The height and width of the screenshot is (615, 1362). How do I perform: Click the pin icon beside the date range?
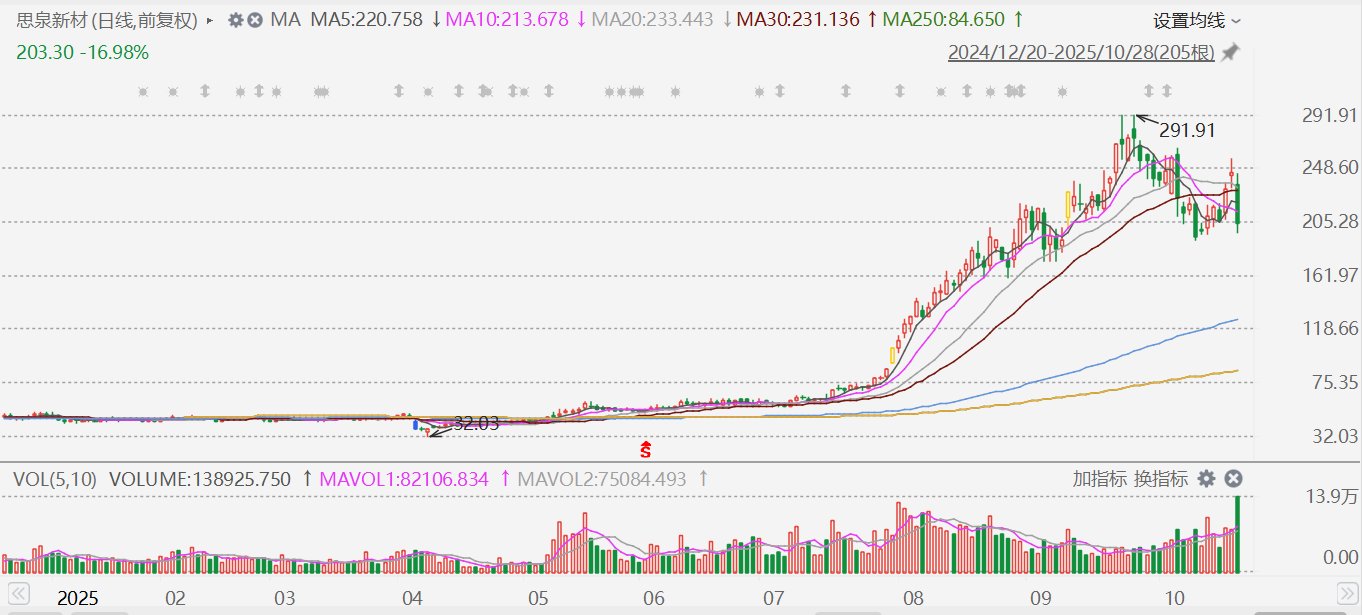(1230, 53)
